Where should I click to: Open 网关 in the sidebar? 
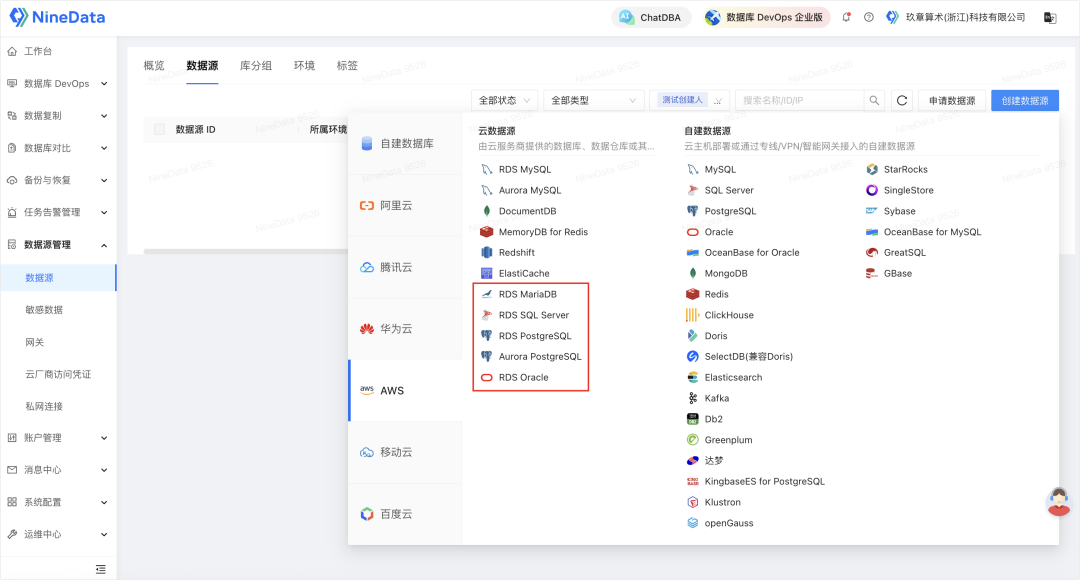click(x=34, y=342)
